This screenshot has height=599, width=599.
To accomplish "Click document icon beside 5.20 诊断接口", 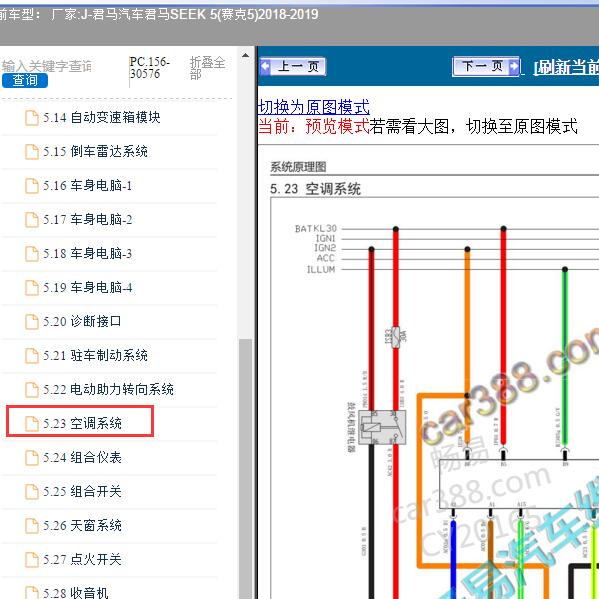I will [x=32, y=322].
